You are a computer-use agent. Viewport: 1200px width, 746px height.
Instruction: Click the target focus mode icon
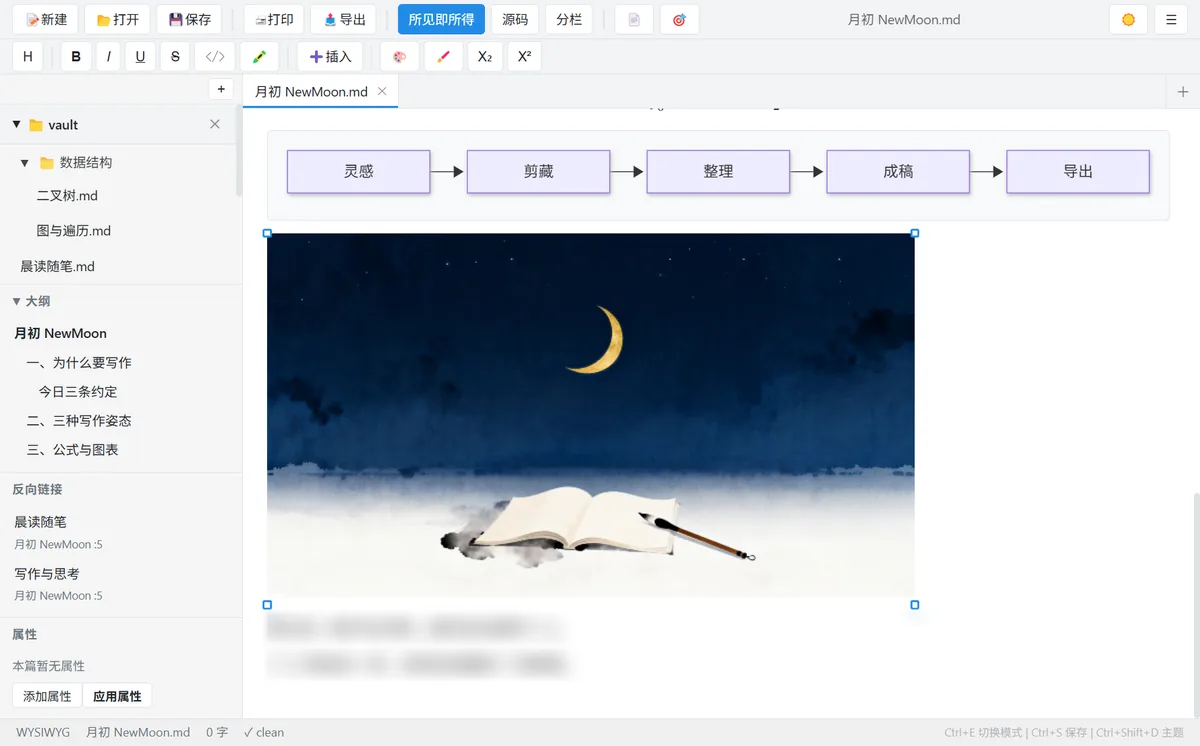click(x=679, y=19)
